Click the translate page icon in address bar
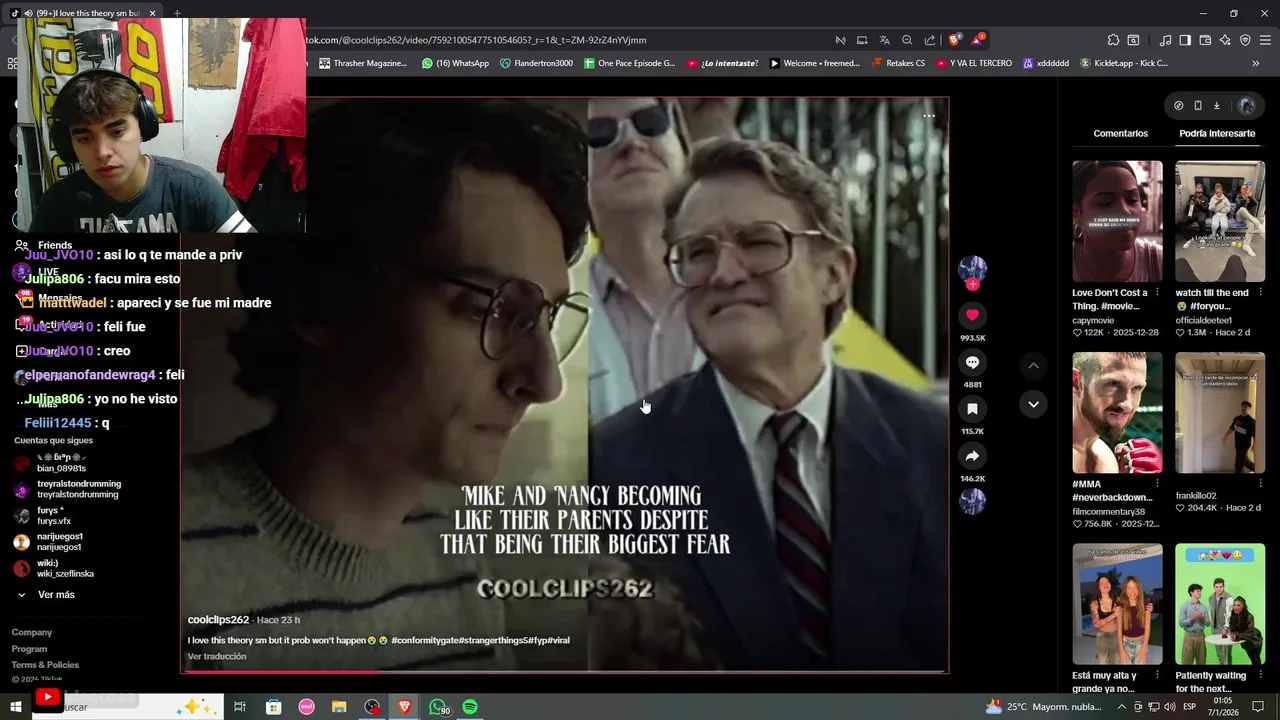Screen dimensions: 1280x720 pyautogui.click(x=884, y=40)
